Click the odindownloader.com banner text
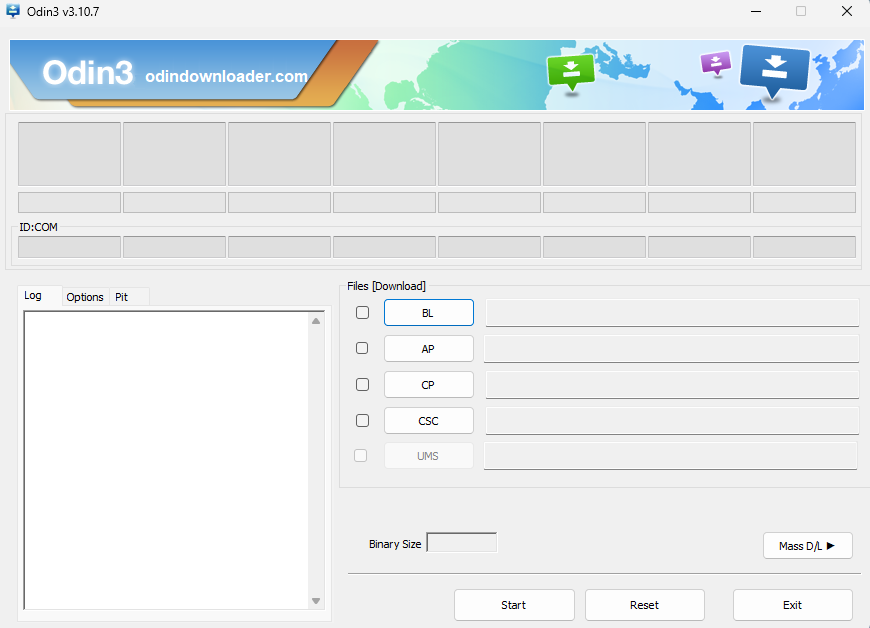The width and height of the screenshot is (870, 628). point(226,76)
